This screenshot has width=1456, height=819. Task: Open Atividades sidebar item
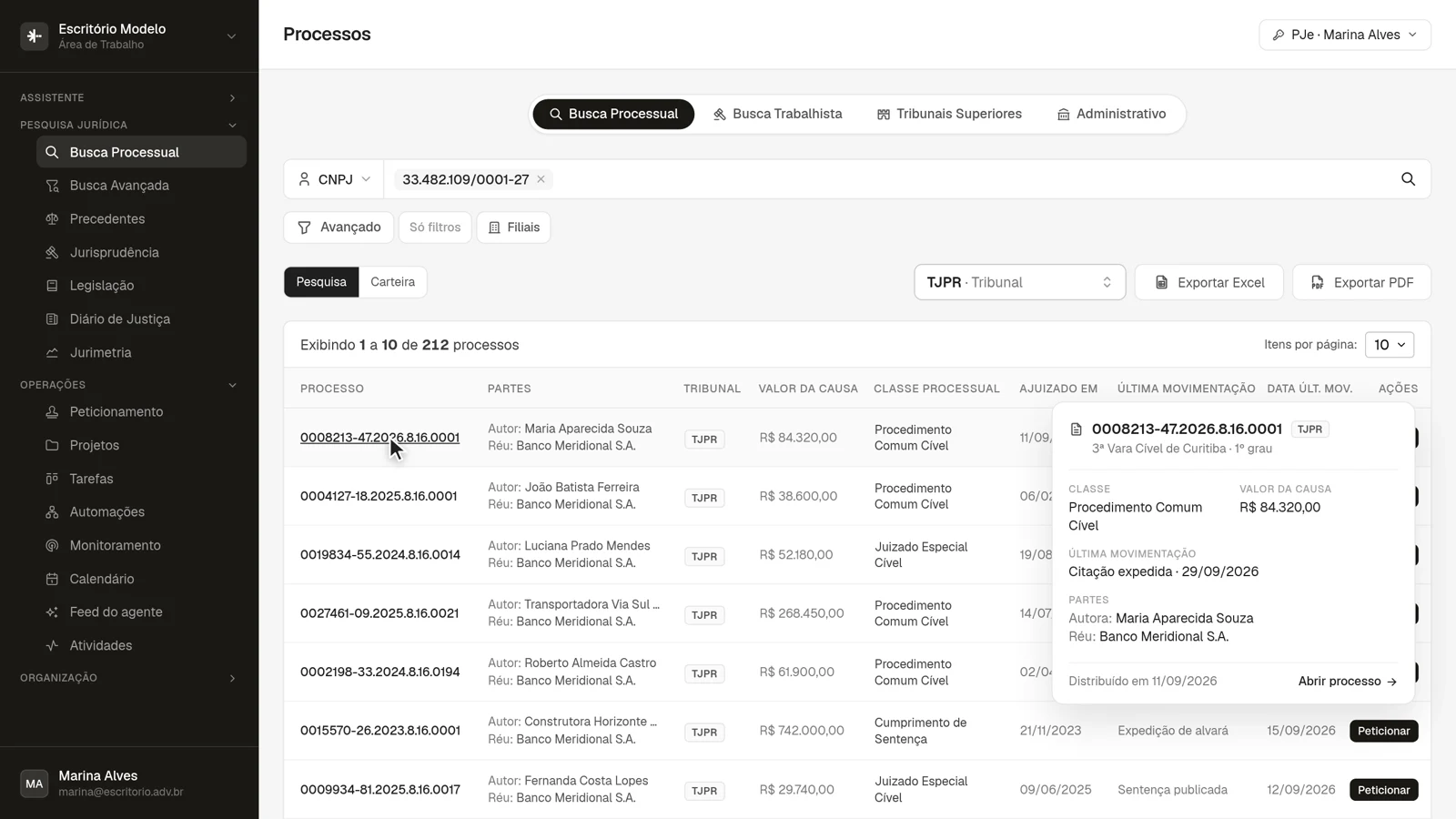[x=141, y=645]
